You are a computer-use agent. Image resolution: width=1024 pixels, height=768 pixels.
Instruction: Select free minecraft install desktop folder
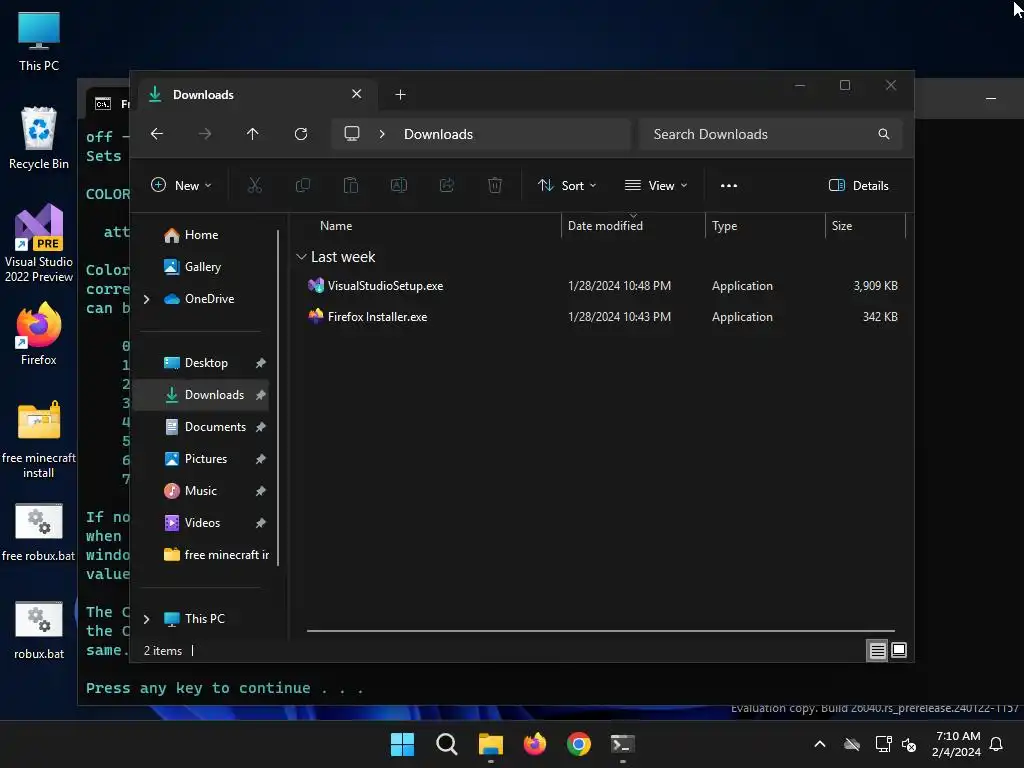coord(39,439)
